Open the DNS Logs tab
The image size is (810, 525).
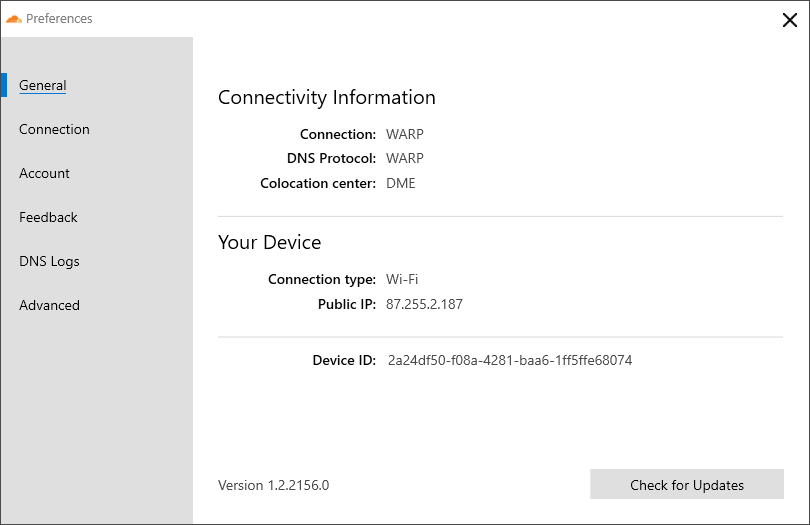pyautogui.click(x=49, y=261)
